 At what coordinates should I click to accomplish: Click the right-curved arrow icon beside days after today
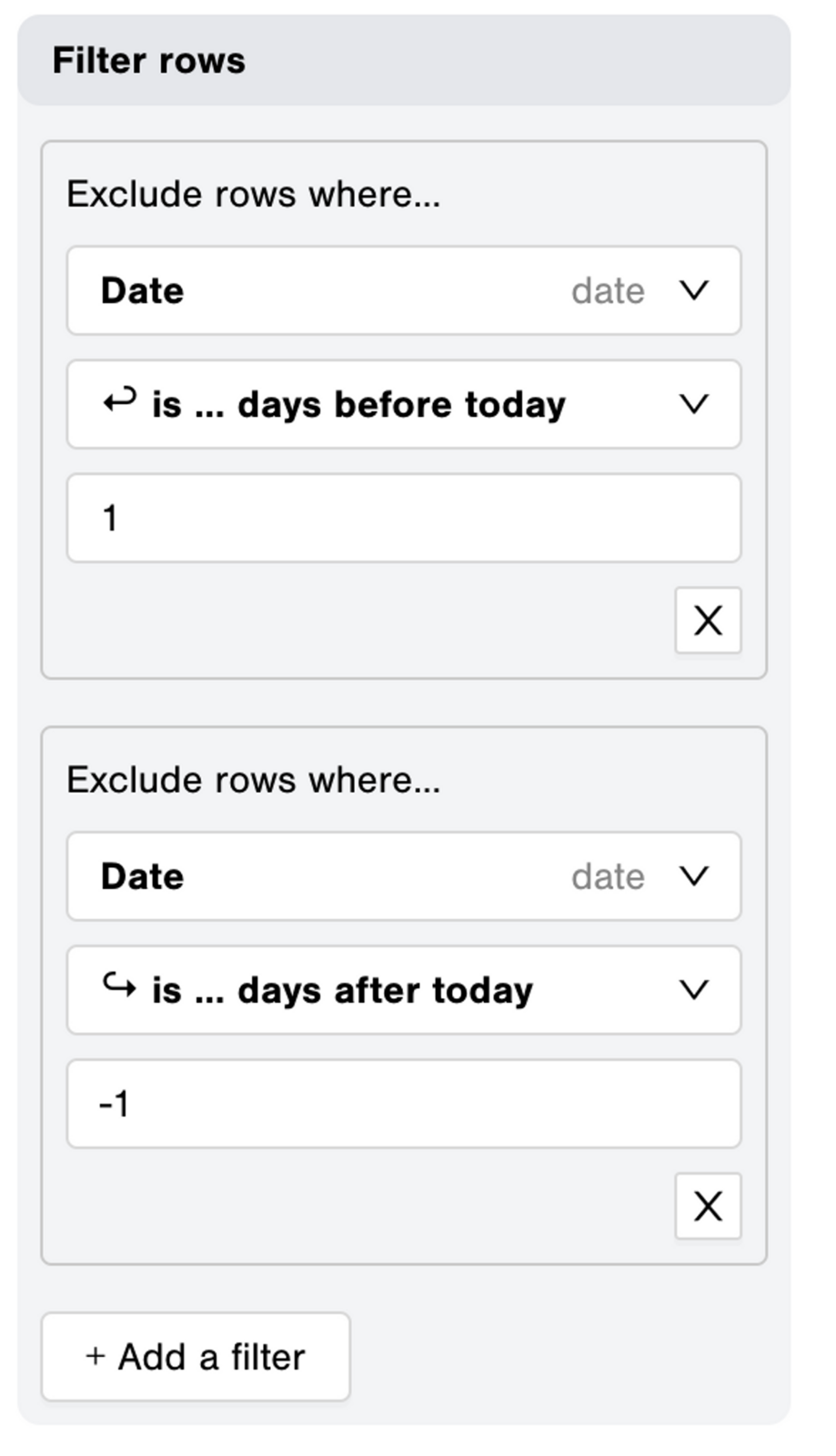point(119,986)
